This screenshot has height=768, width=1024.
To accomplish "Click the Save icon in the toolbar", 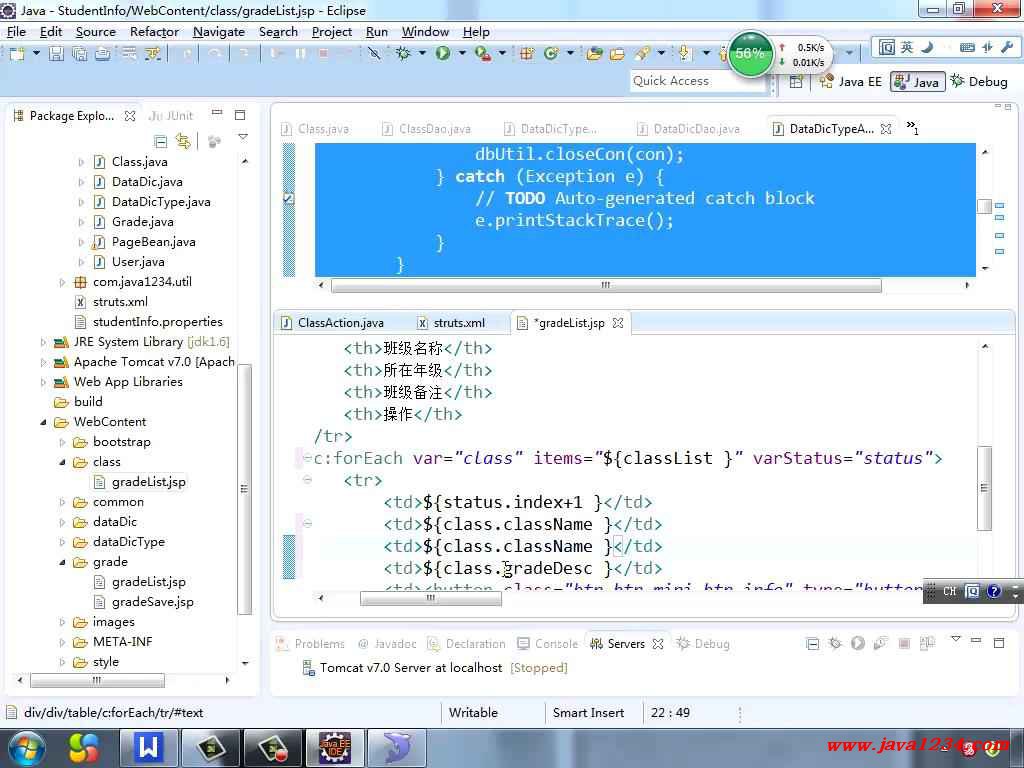I will (56, 54).
